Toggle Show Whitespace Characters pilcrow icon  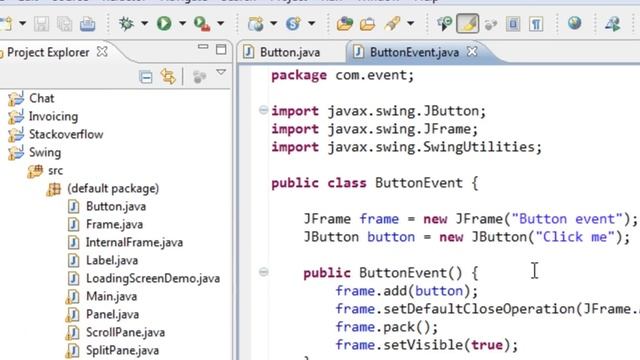click(536, 24)
